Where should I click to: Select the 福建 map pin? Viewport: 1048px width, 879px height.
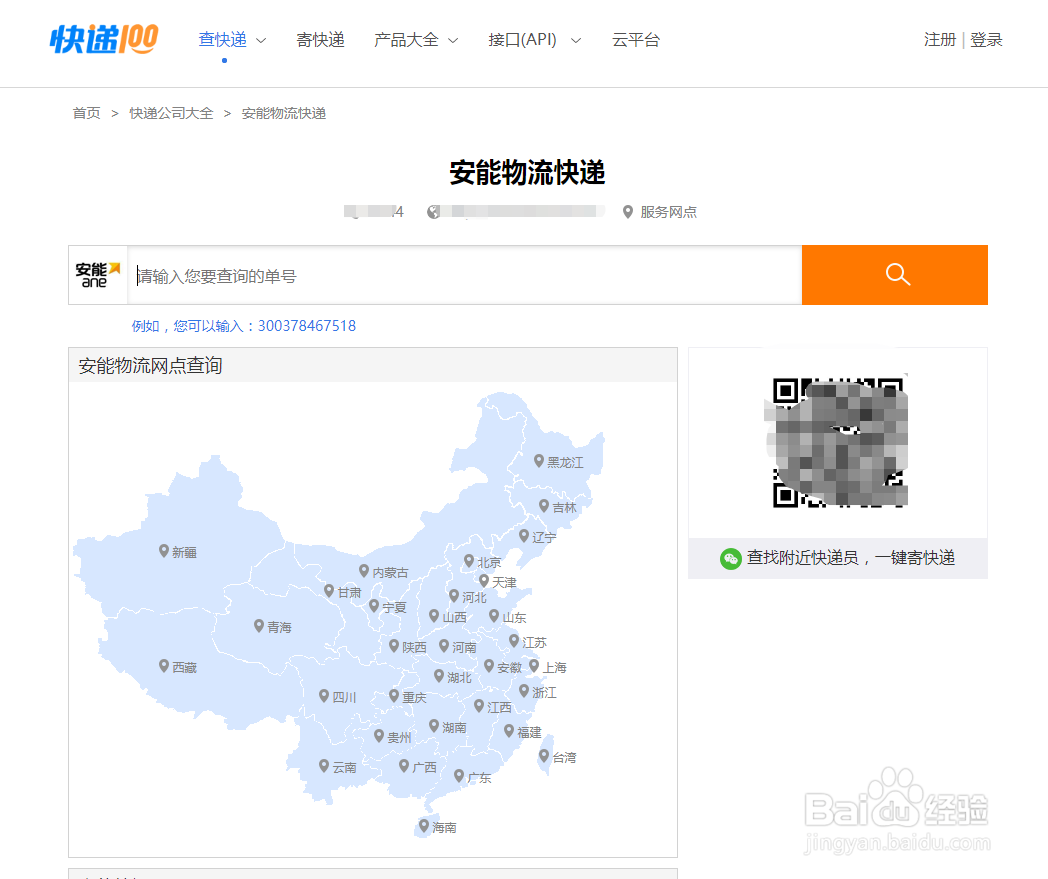click(509, 731)
